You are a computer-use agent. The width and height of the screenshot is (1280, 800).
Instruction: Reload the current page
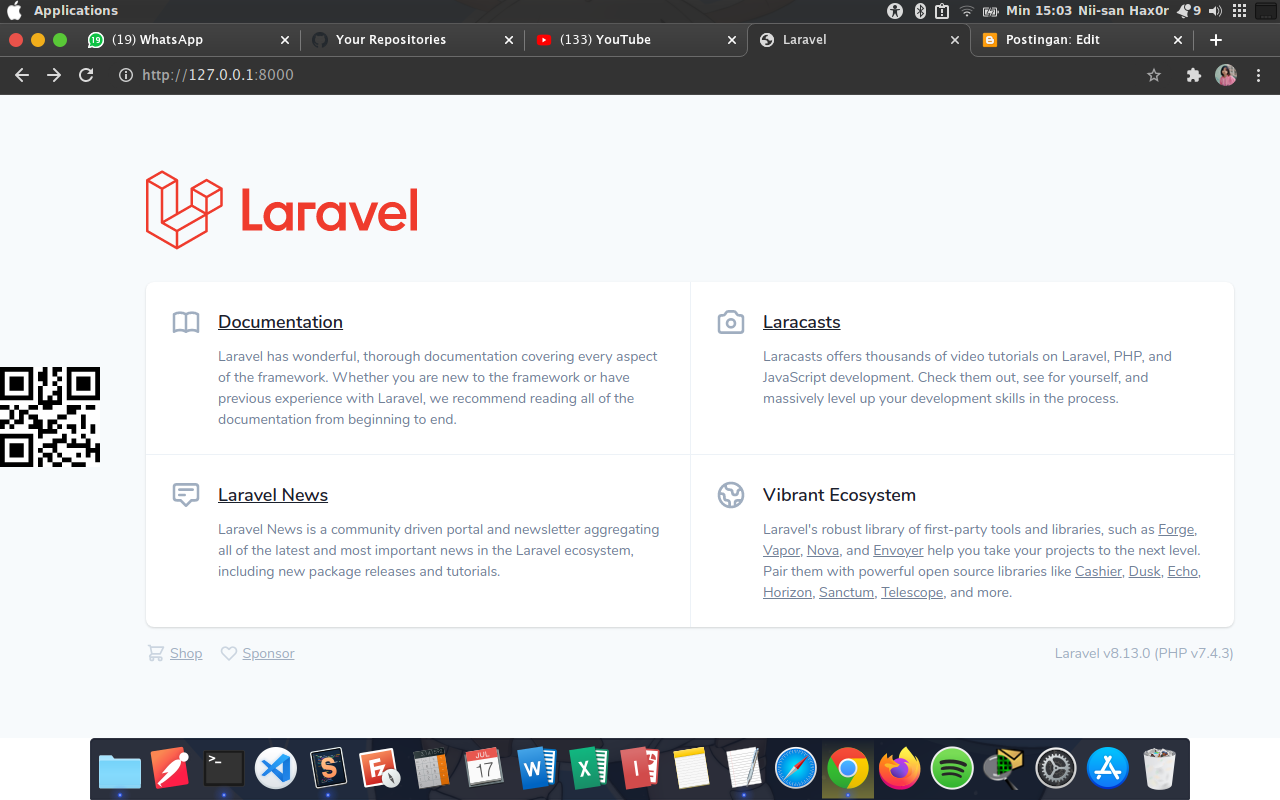[86, 75]
